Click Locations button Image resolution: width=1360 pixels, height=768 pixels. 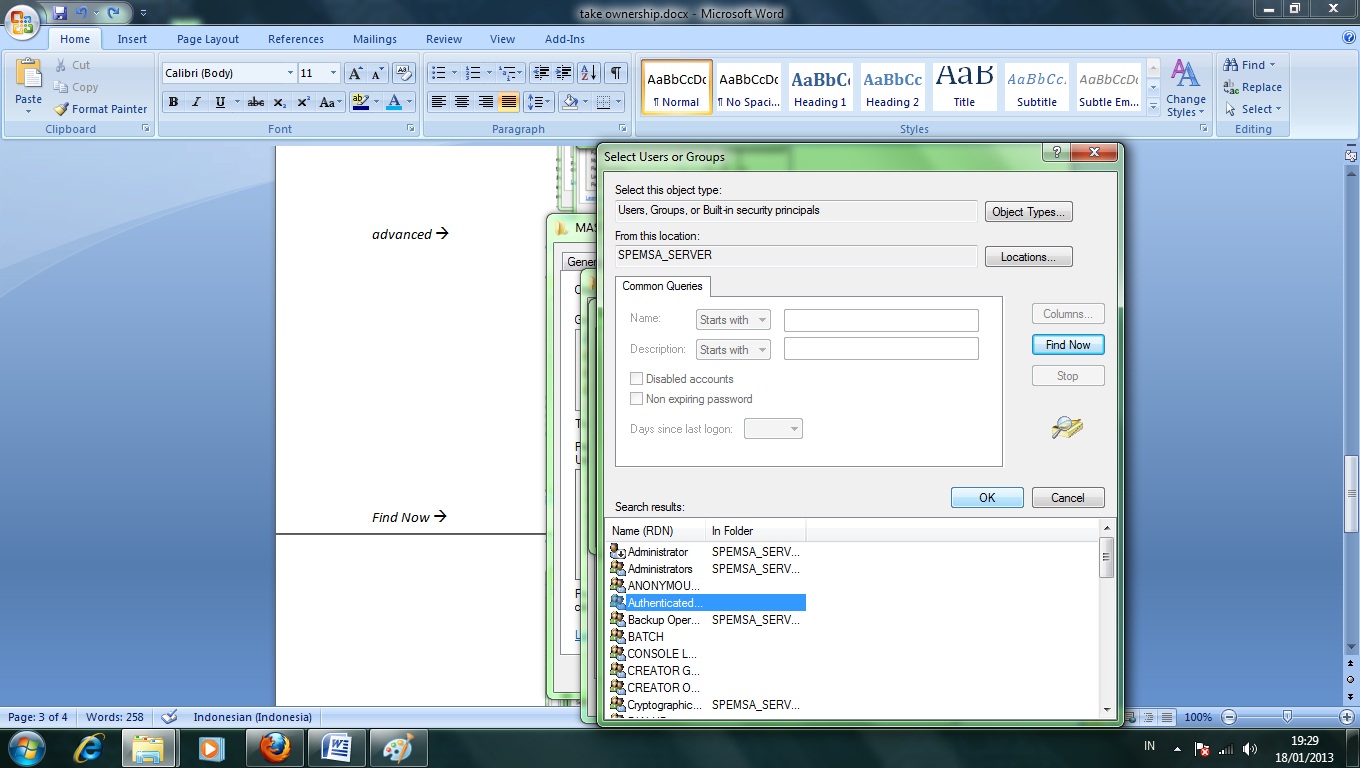pyautogui.click(x=1029, y=257)
